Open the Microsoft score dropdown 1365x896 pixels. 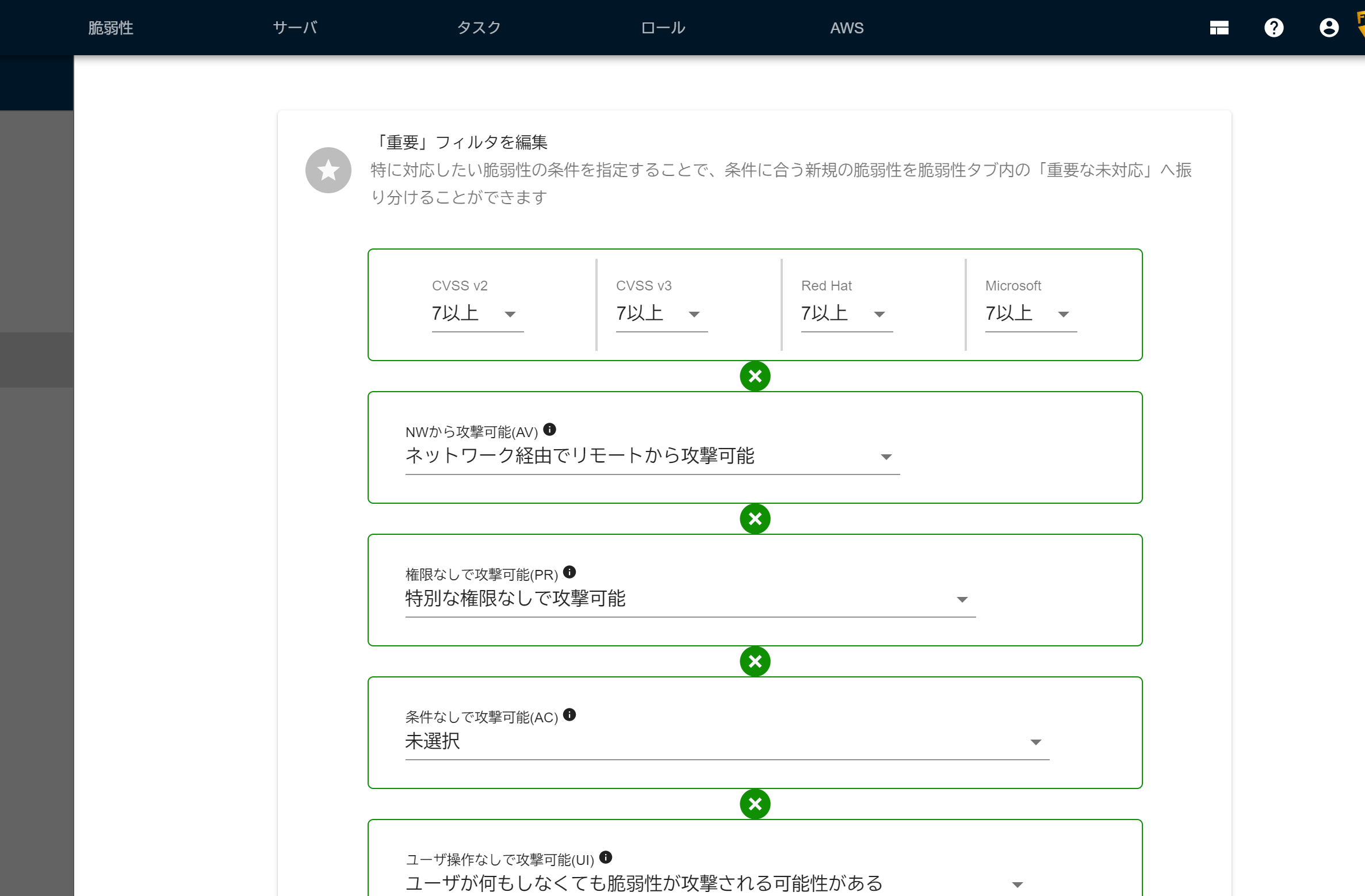[x=1030, y=314]
